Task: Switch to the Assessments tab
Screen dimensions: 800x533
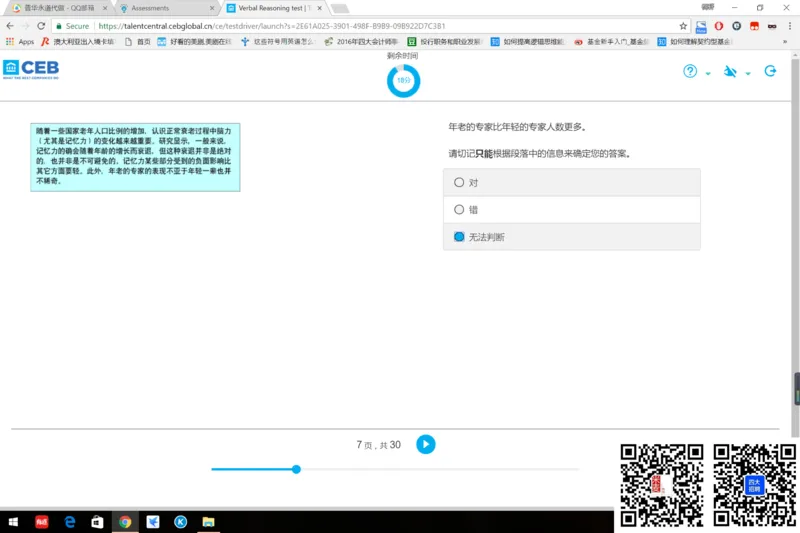Action: tap(164, 8)
